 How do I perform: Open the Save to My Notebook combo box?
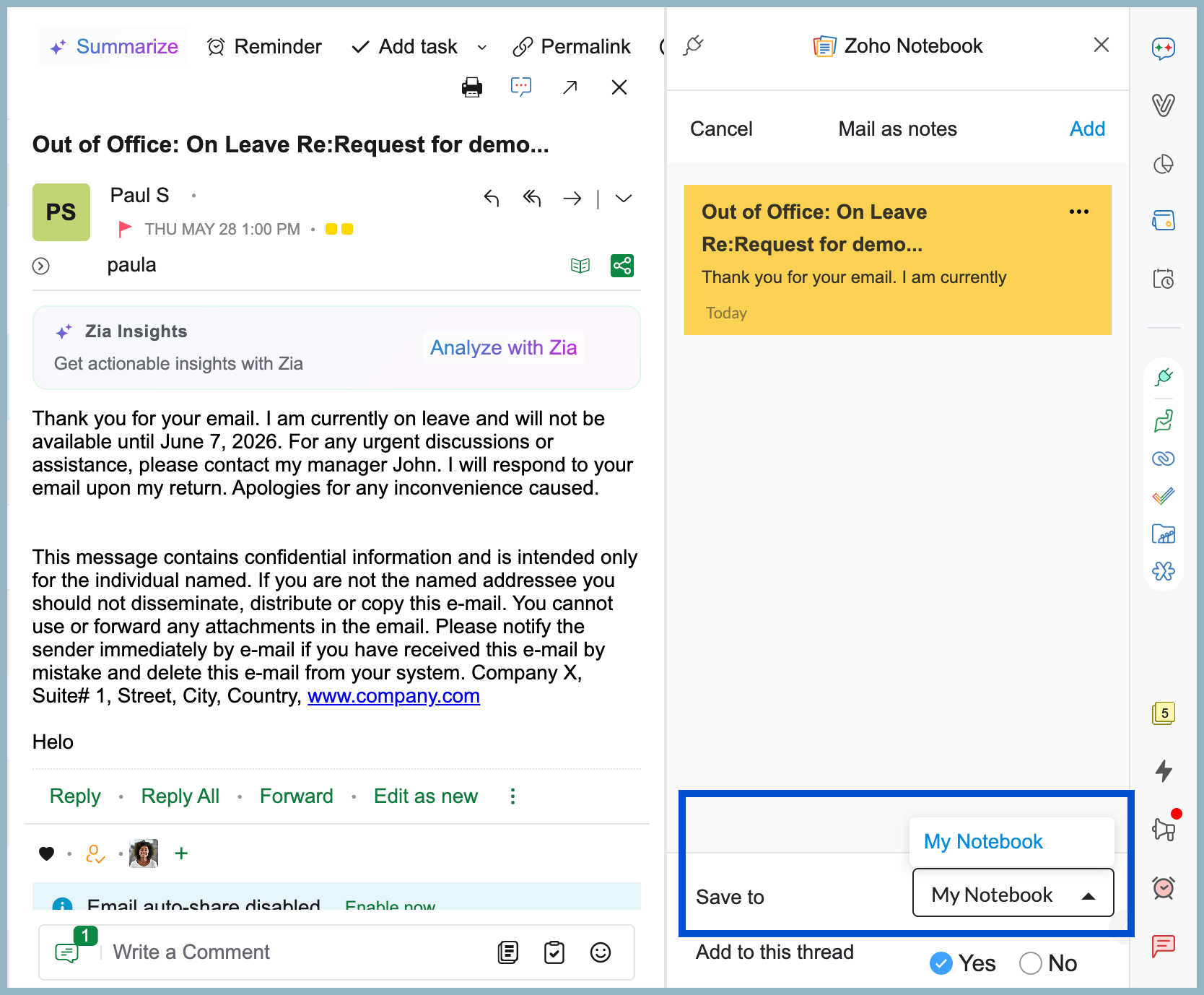(x=1013, y=892)
